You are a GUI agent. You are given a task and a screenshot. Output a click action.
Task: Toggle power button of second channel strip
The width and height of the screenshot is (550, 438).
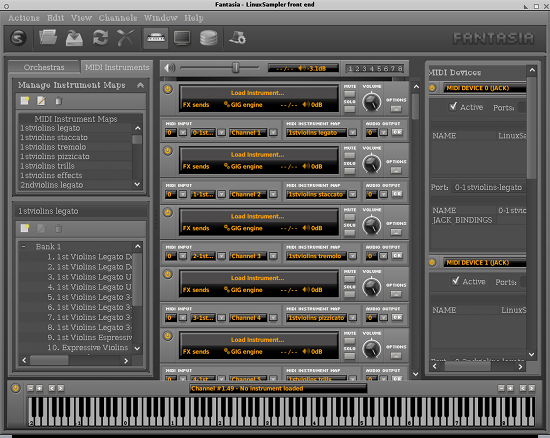168,151
